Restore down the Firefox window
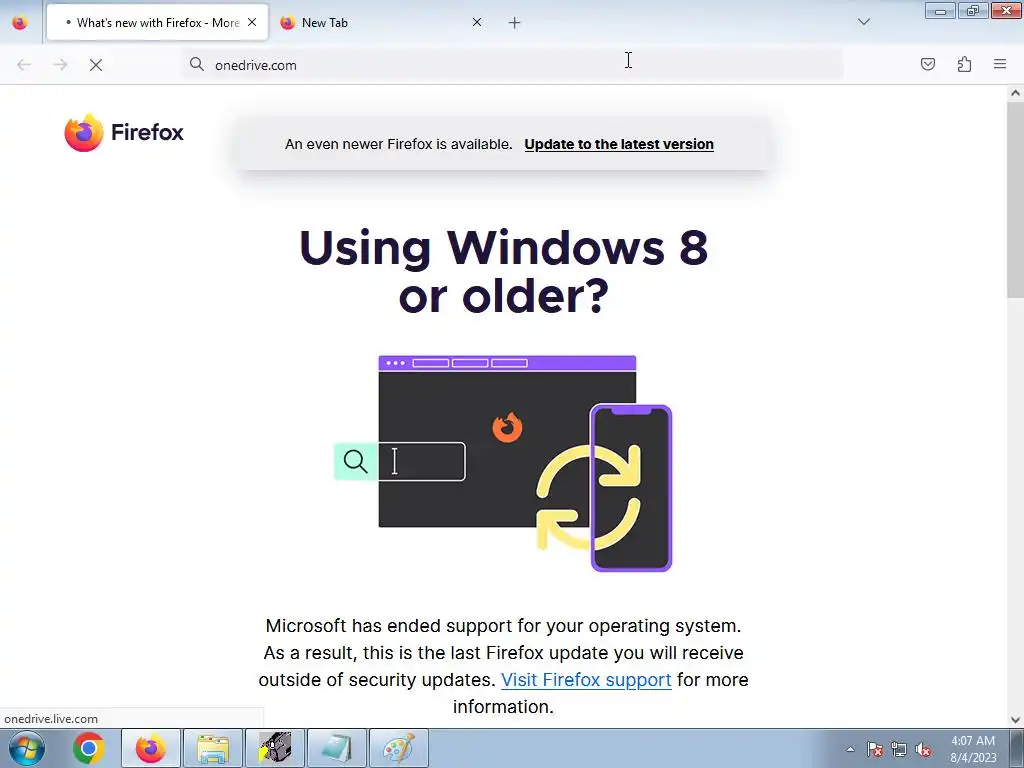The image size is (1024, 768). (x=973, y=10)
